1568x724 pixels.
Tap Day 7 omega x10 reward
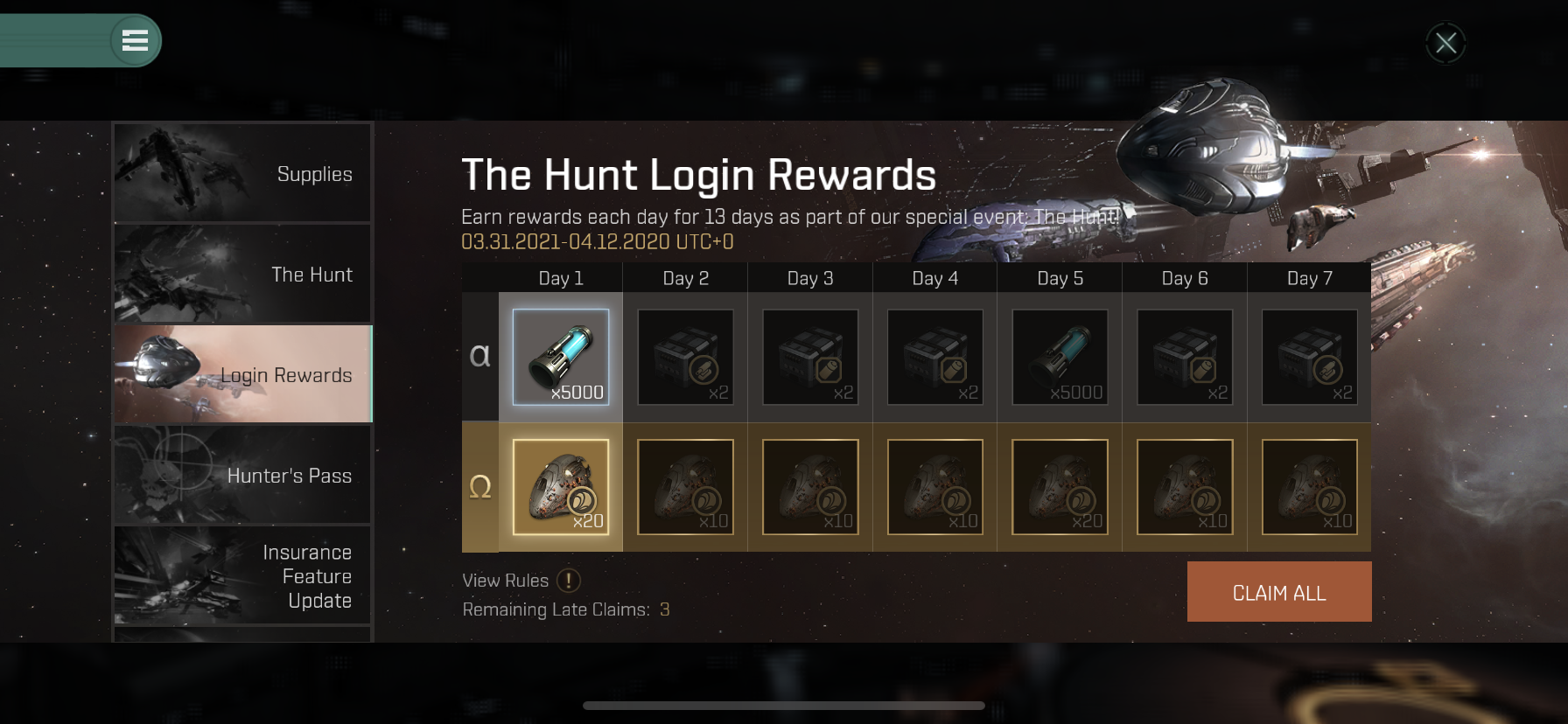click(x=1310, y=487)
